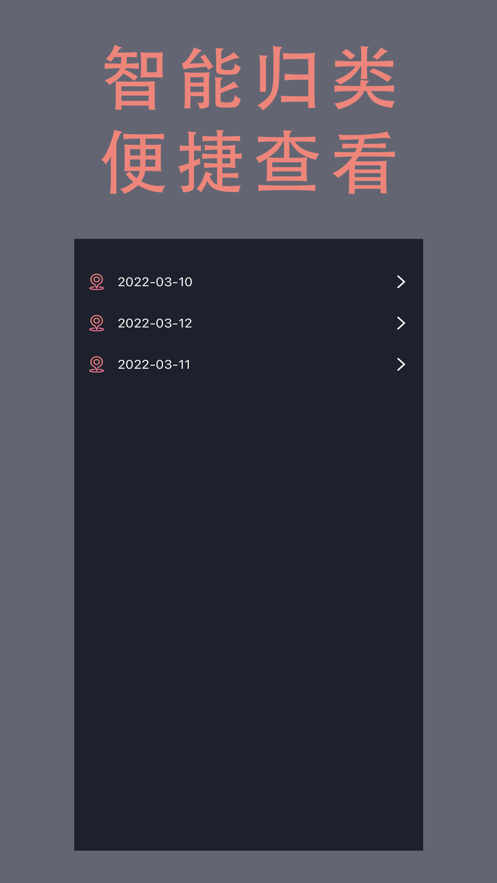
Task: Click the chevron arrow on the 2022-03-11 row
Action: [401, 364]
